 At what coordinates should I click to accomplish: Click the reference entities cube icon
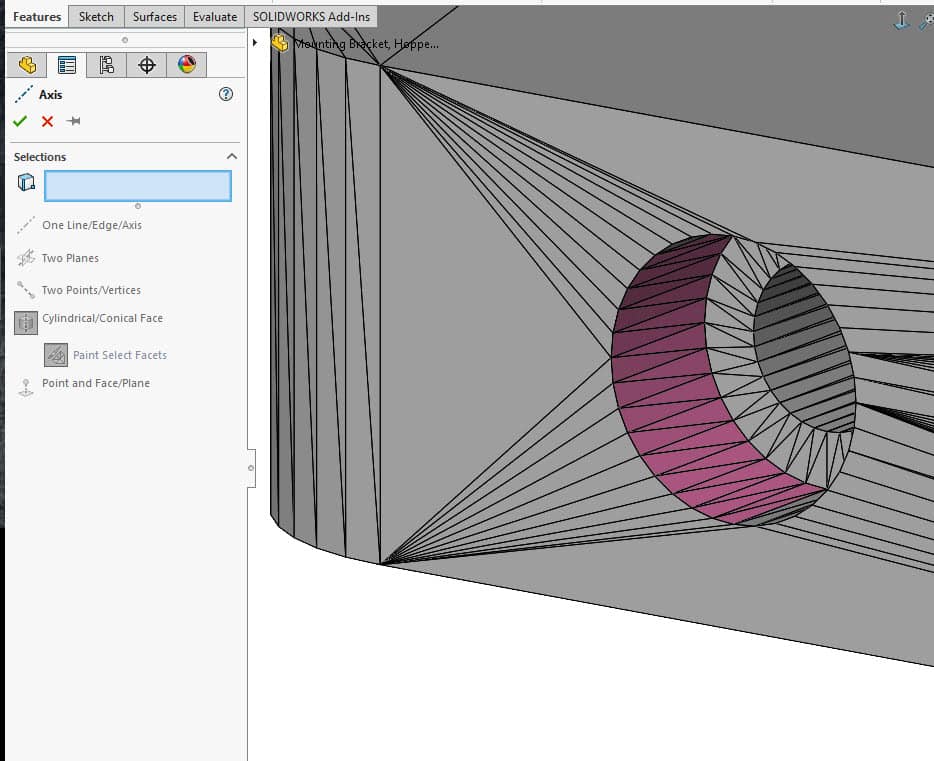coord(26,182)
